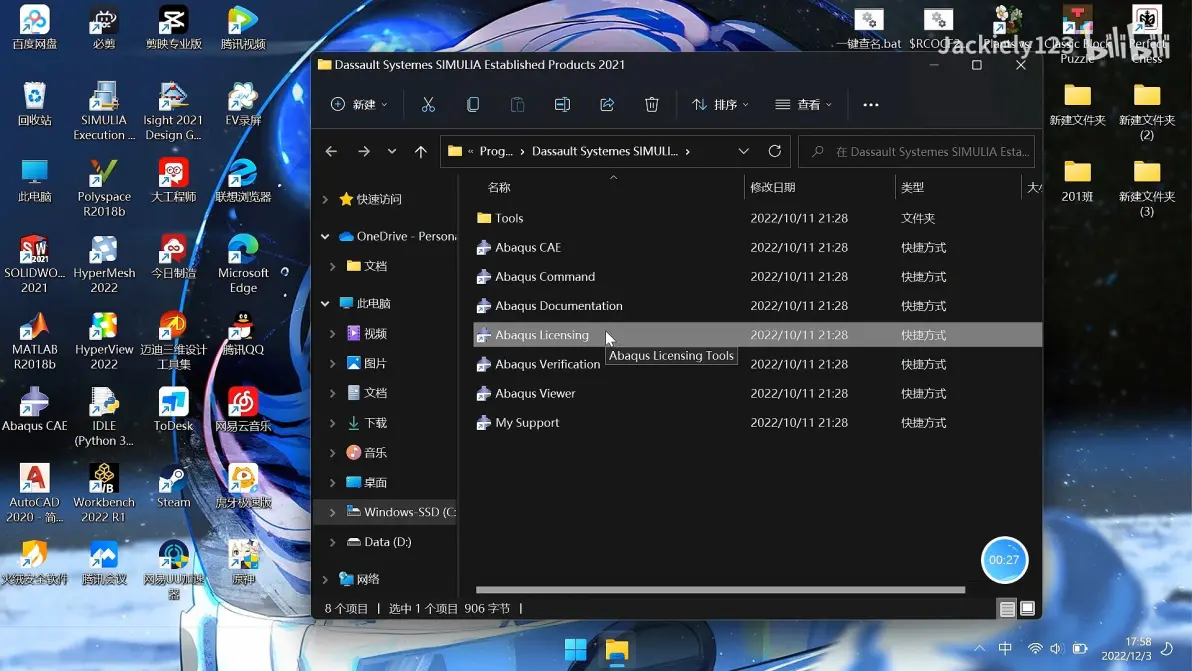Screen dimensions: 1192x671
Task: Collapse the 此电脑 tree node
Action: (x=325, y=303)
